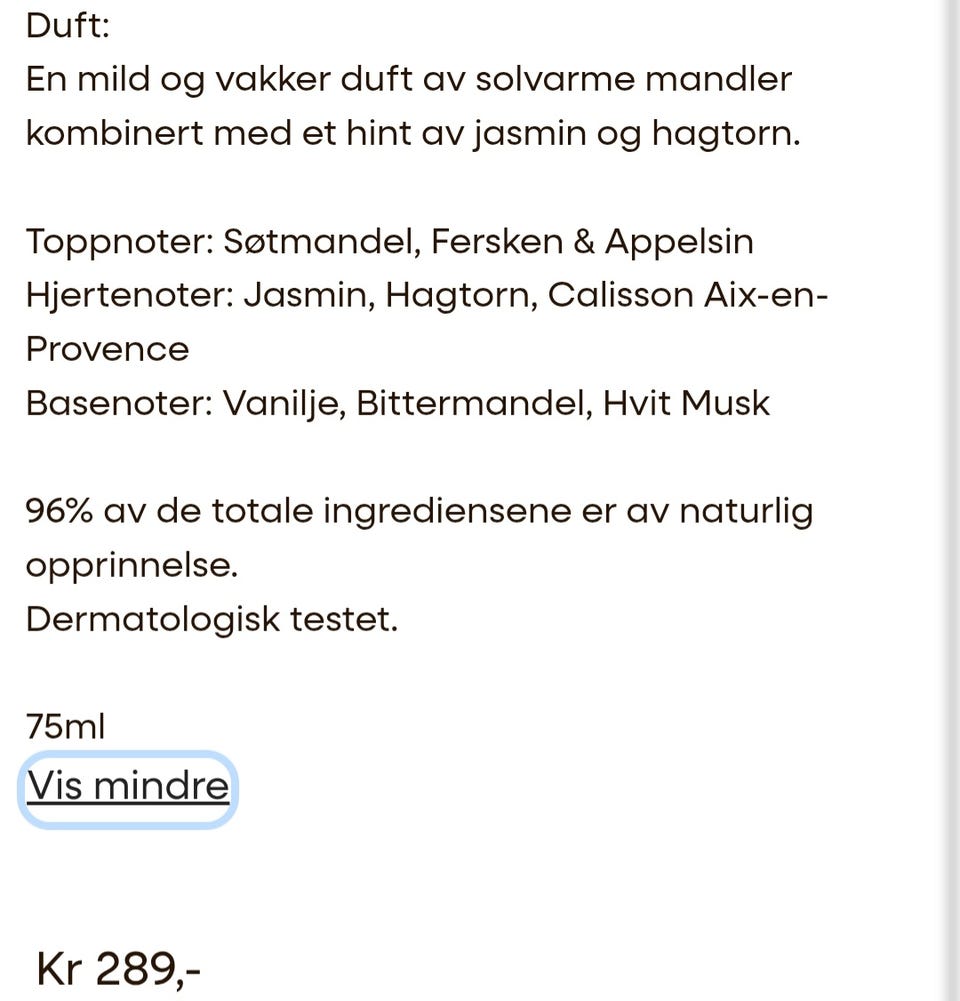Click the word Vanilje
Screen dimensions: 960x1001
[x=283, y=403]
